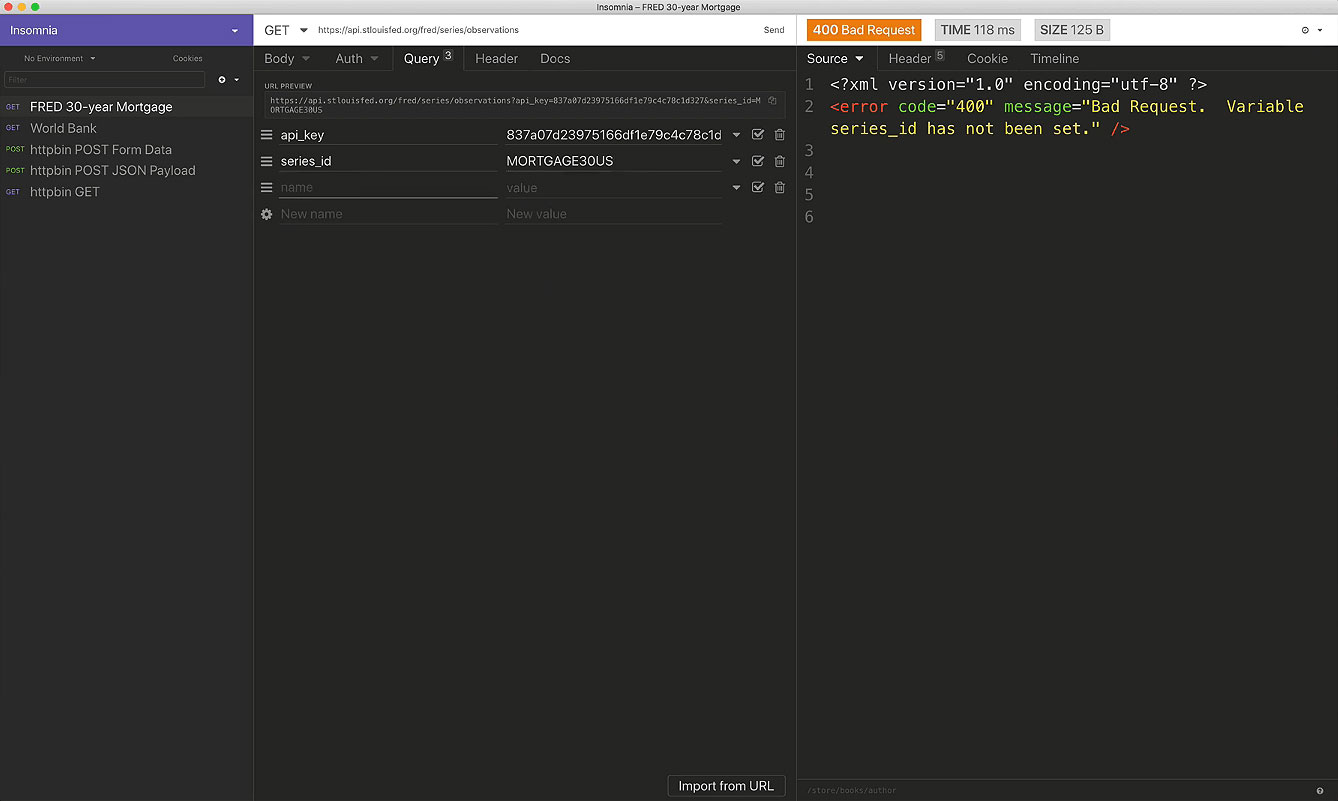Click the series_id name field

coord(388,161)
